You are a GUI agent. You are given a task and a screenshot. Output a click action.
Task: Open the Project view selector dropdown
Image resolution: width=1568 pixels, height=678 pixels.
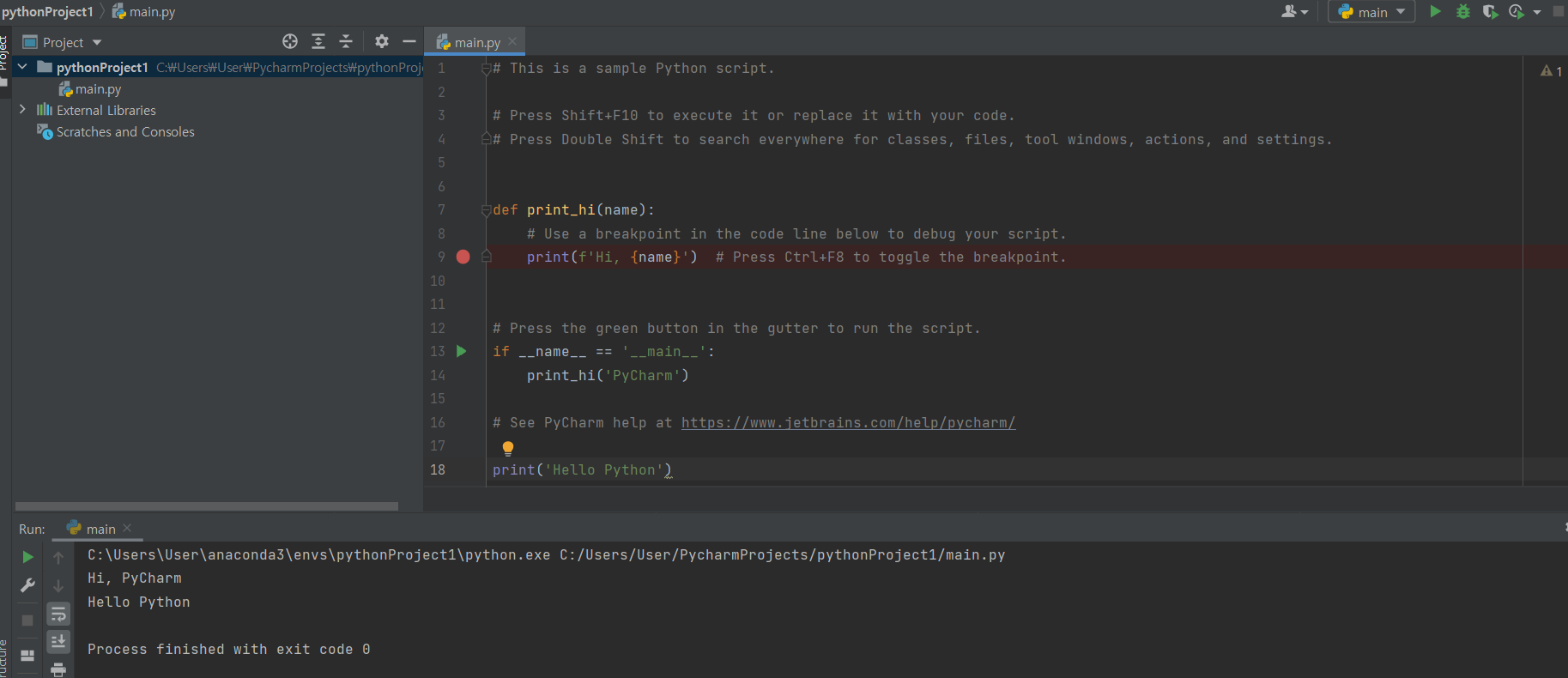click(x=62, y=42)
